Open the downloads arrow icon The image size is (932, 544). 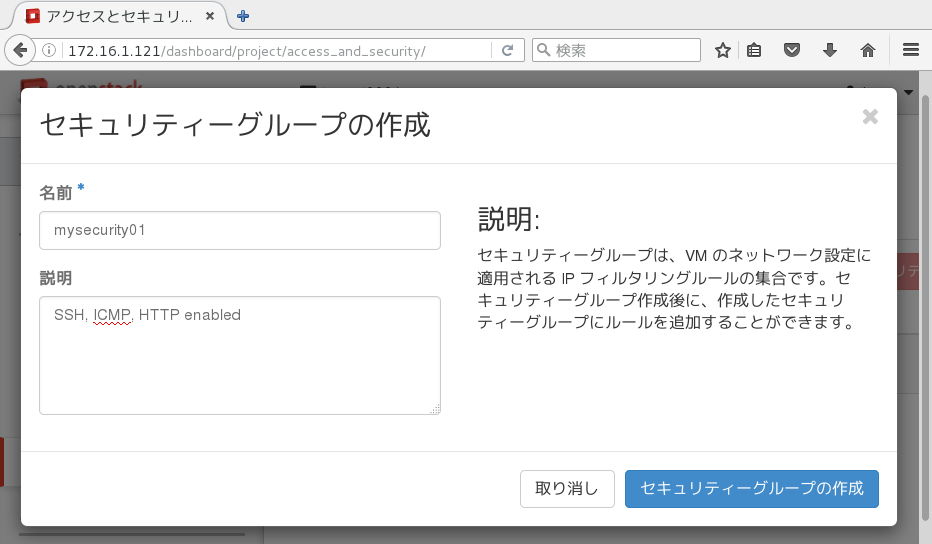point(830,51)
